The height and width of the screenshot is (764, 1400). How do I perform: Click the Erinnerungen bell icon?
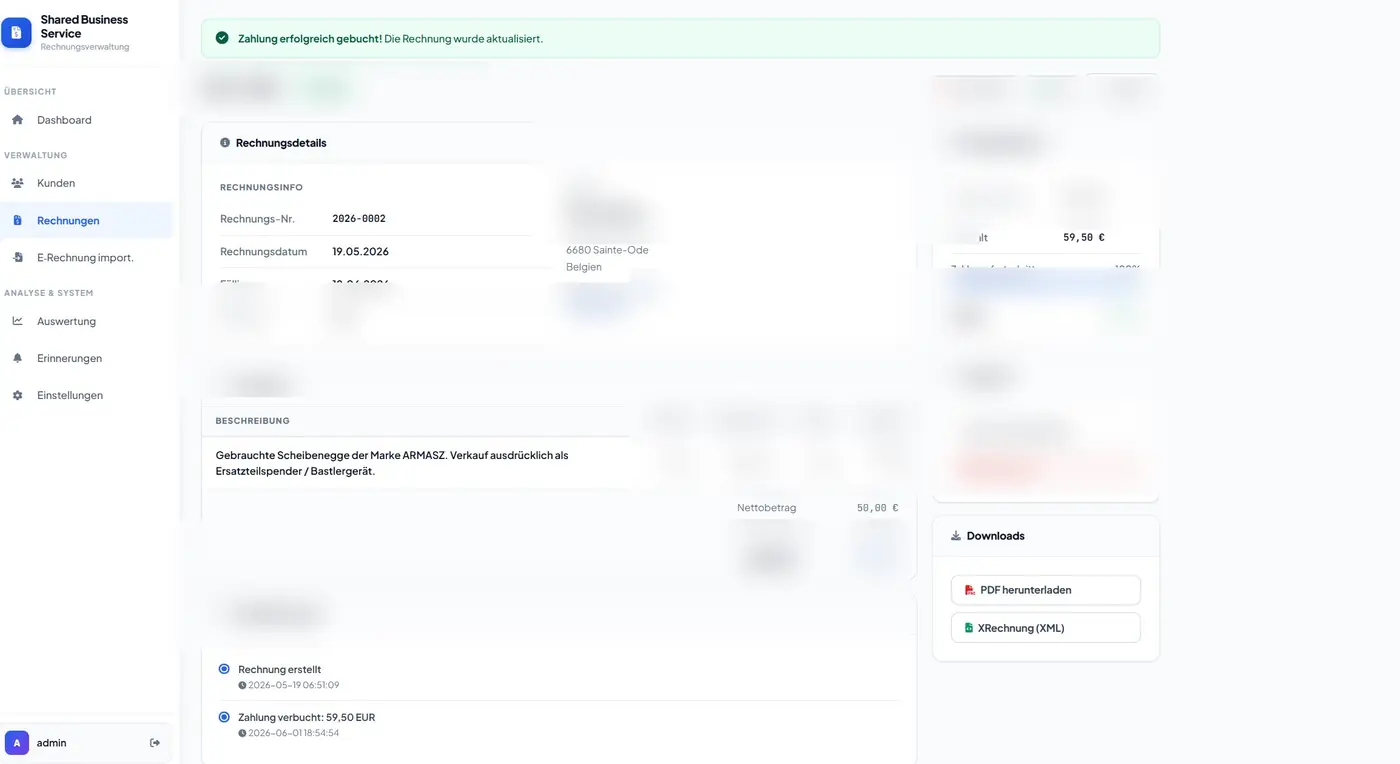click(17, 358)
